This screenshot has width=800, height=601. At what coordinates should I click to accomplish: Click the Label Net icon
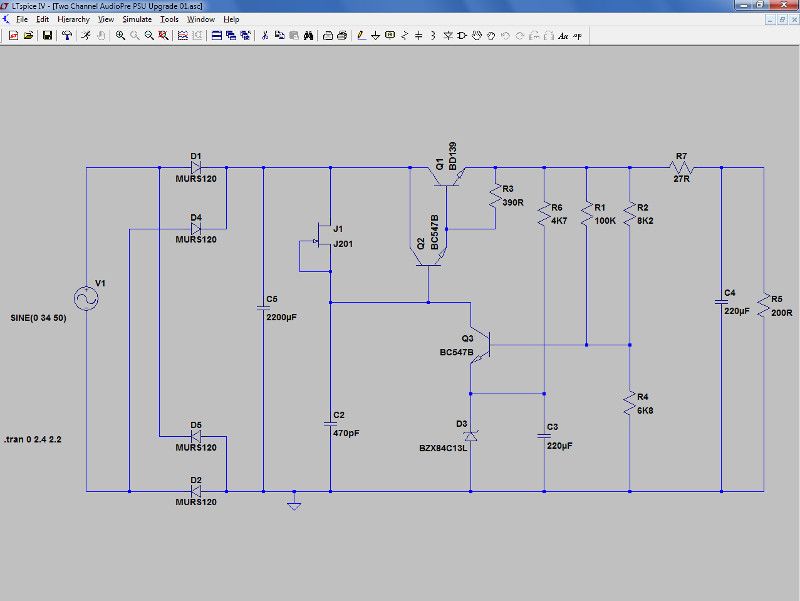390,36
